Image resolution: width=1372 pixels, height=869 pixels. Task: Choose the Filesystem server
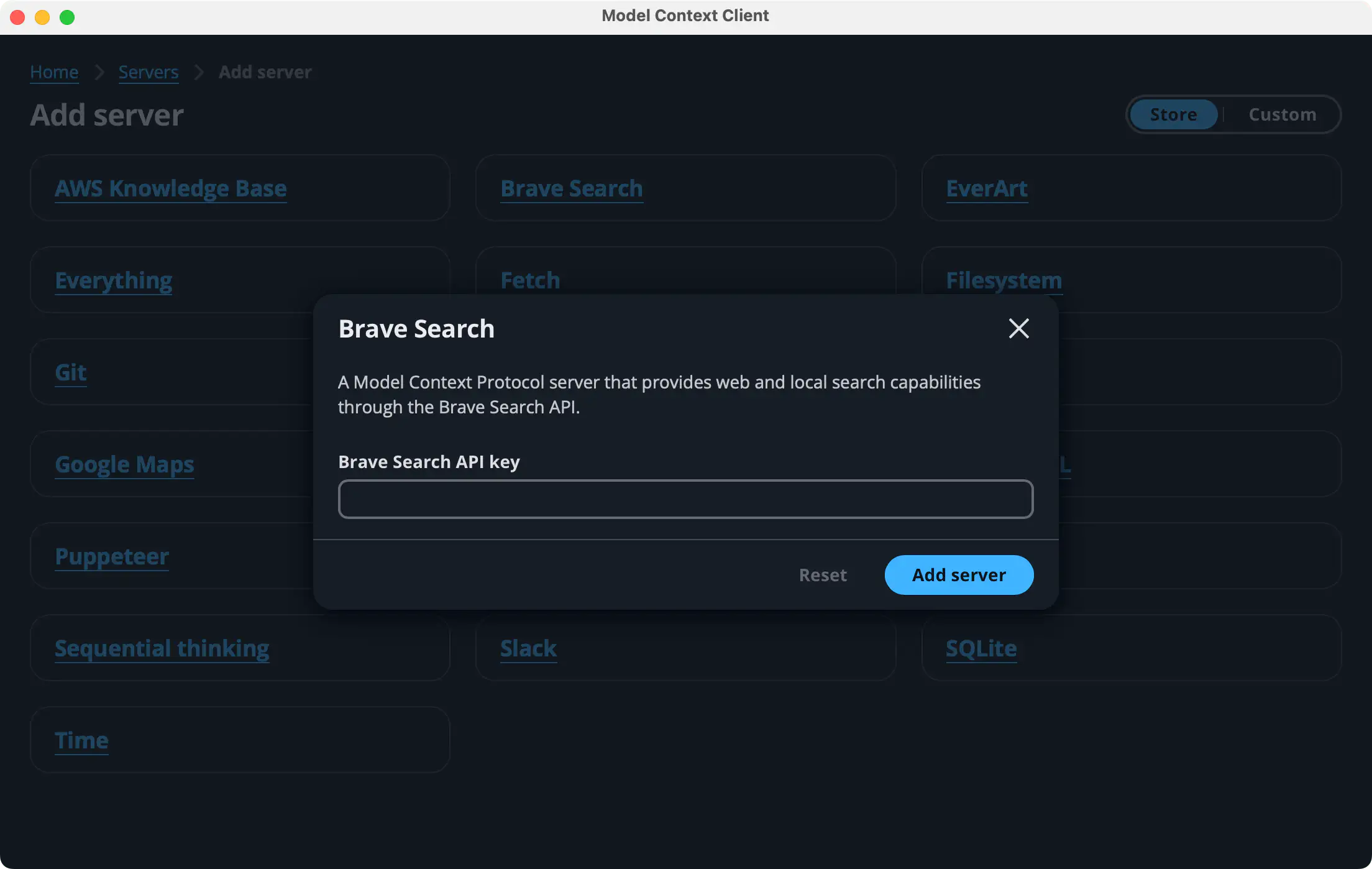pyautogui.click(x=1003, y=280)
